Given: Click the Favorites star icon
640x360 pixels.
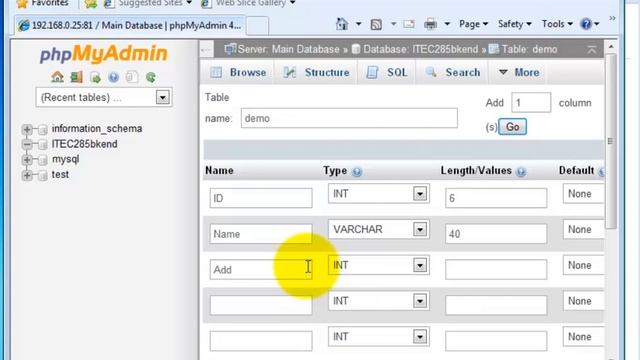Looking at the screenshot, I should click(x=22, y=4).
